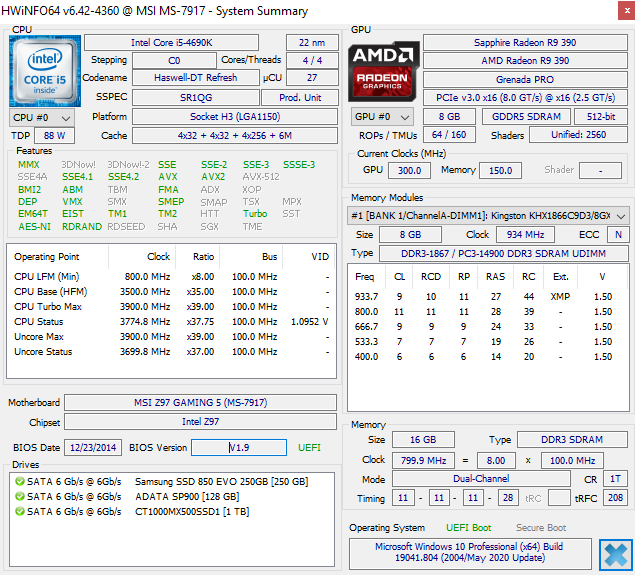Click the PCIe v3.0 x16 bus field

pyautogui.click(x=525, y=98)
